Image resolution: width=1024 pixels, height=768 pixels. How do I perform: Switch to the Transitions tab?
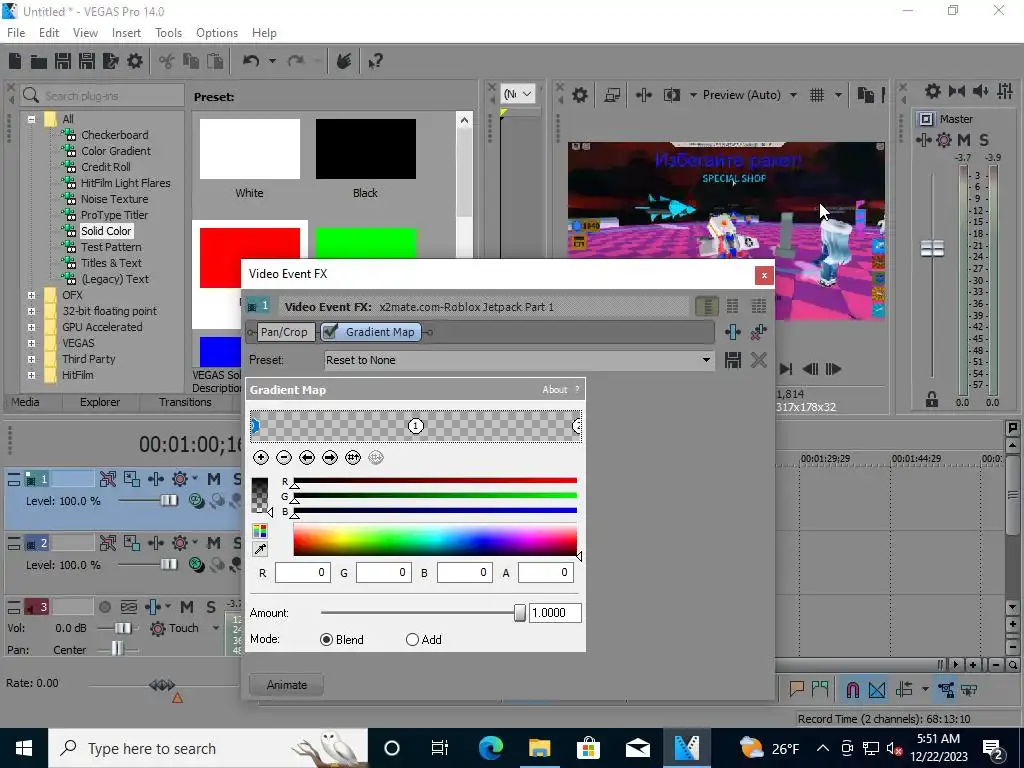pyautogui.click(x=185, y=402)
